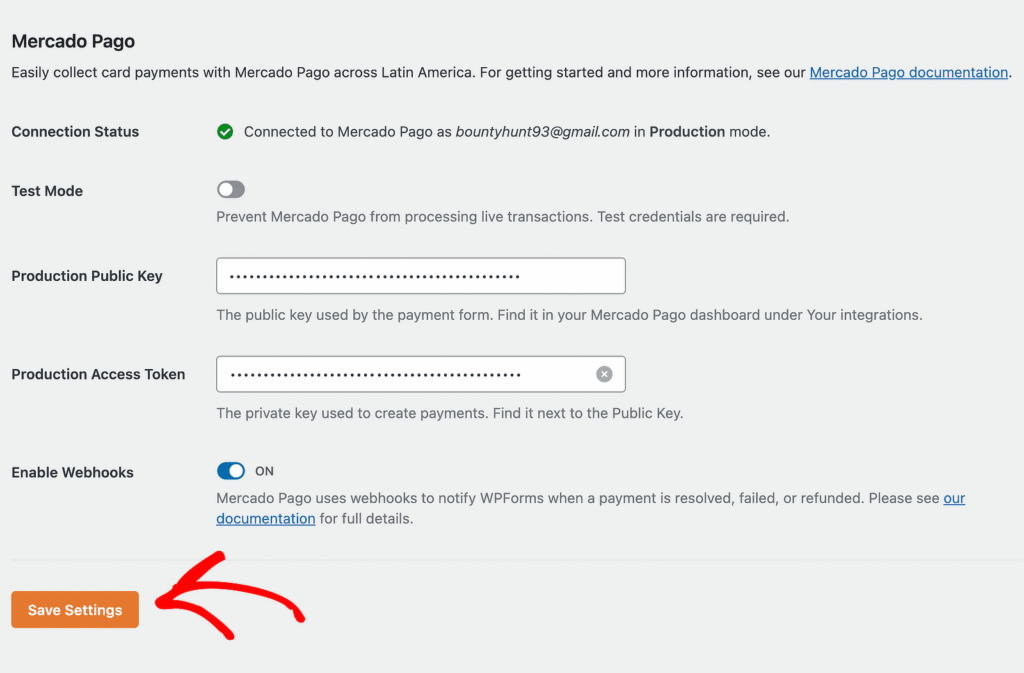
Task: Clear the Production Access Token field
Action: tap(604, 374)
